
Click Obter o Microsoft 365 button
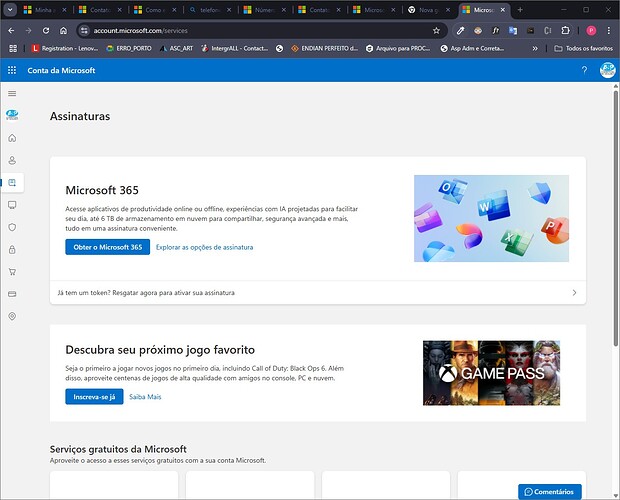click(108, 247)
